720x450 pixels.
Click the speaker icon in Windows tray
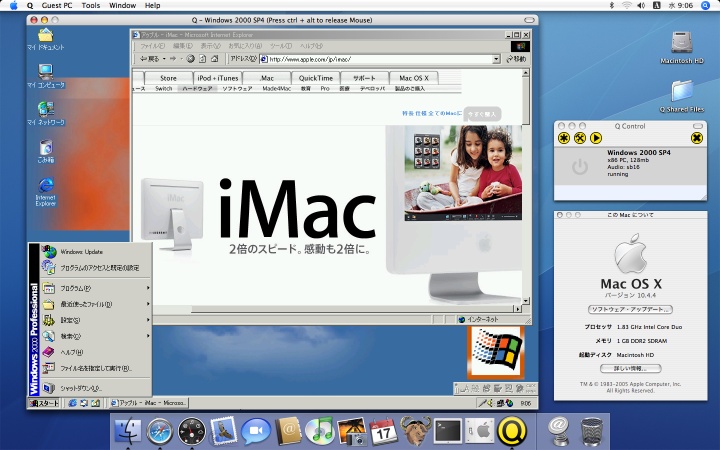(490, 403)
